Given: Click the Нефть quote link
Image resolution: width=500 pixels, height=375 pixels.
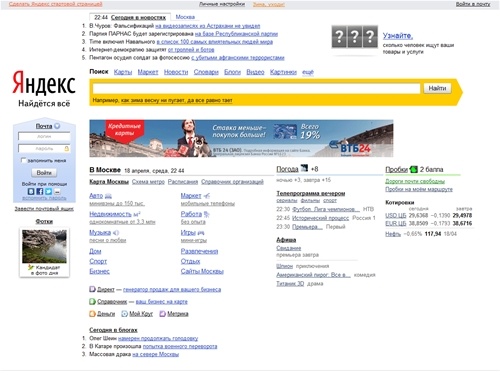Looking at the screenshot, I should click(393, 234).
